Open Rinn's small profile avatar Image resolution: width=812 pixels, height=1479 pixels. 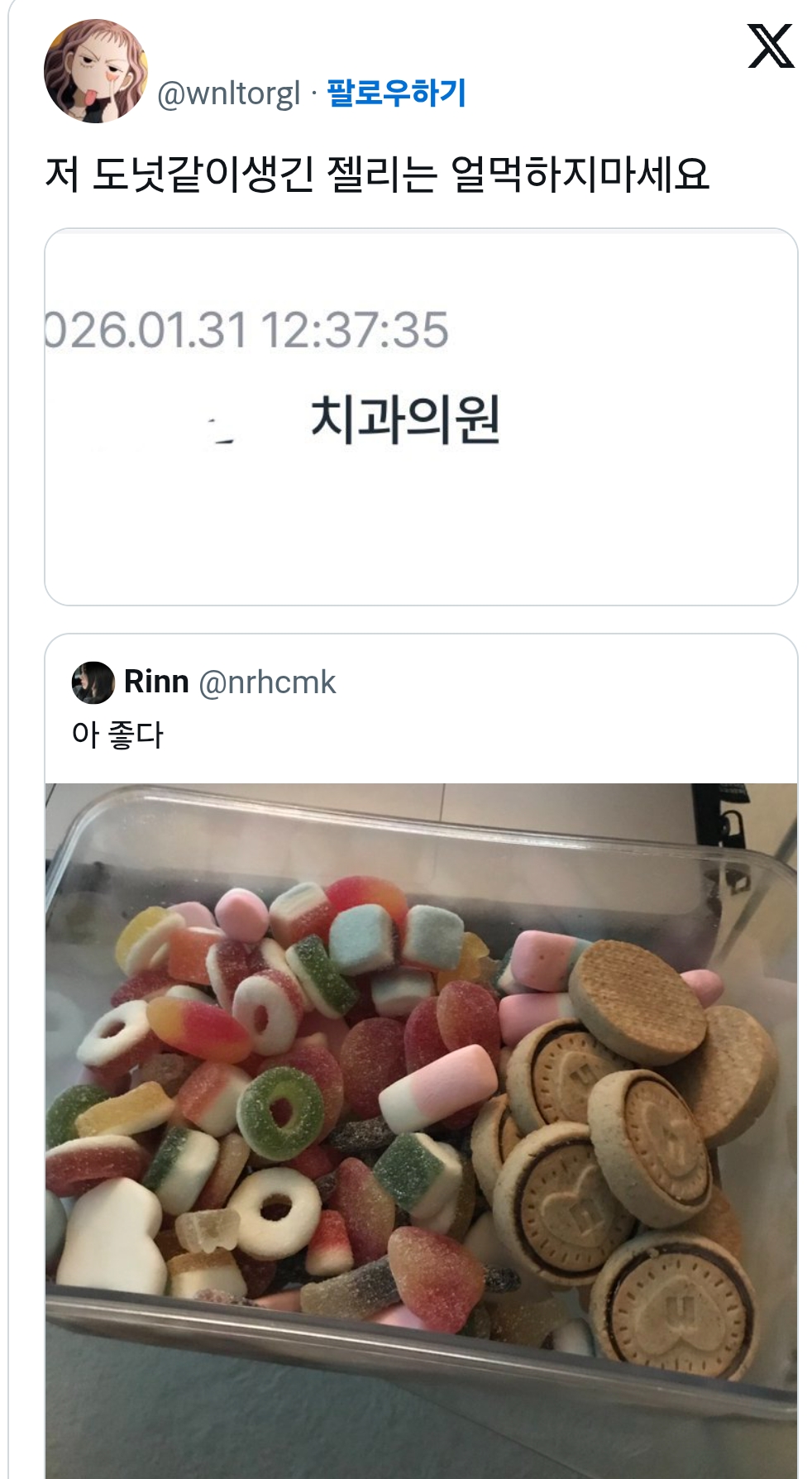pos(93,682)
